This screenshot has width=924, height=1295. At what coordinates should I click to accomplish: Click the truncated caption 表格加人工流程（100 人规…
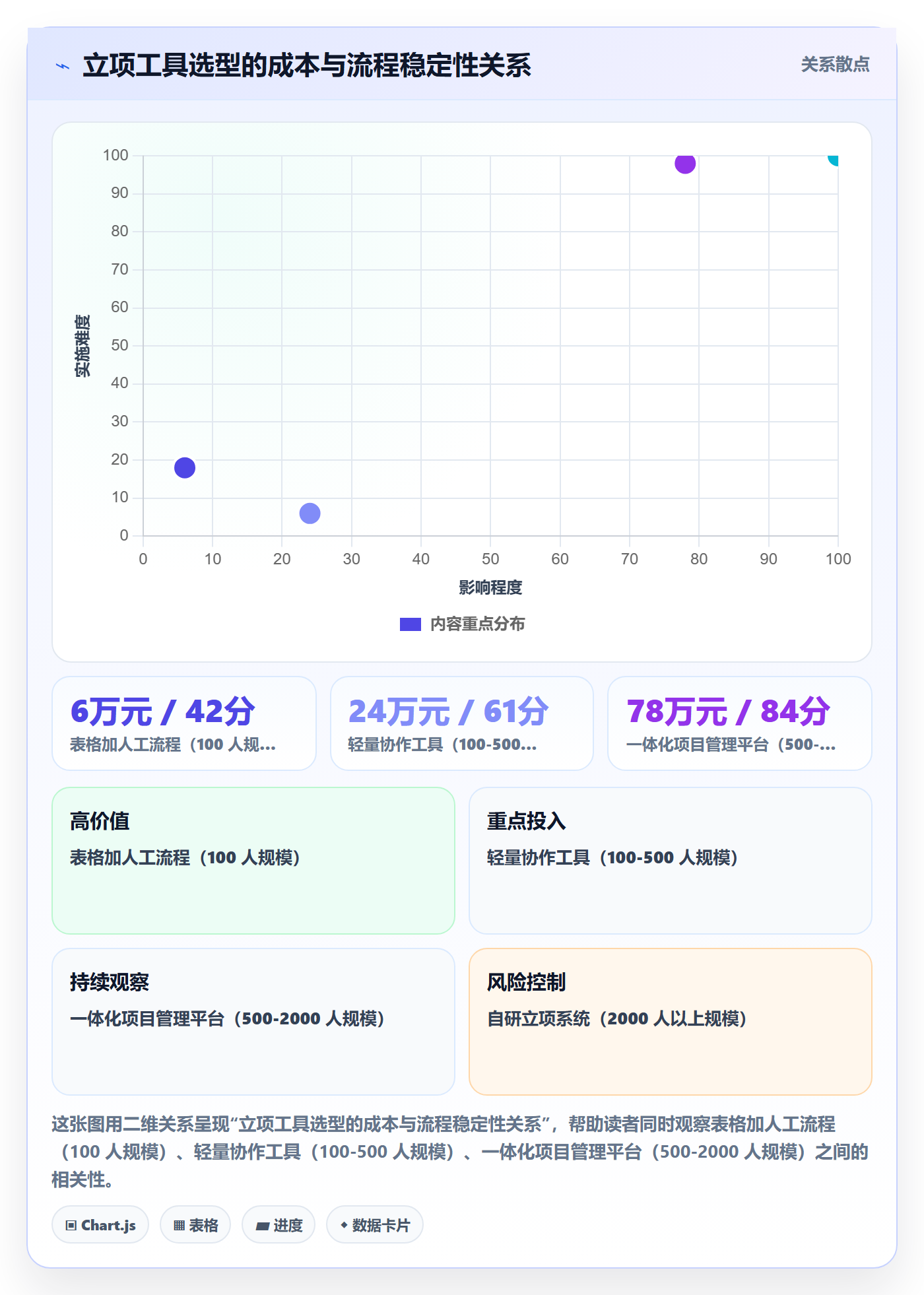173,745
